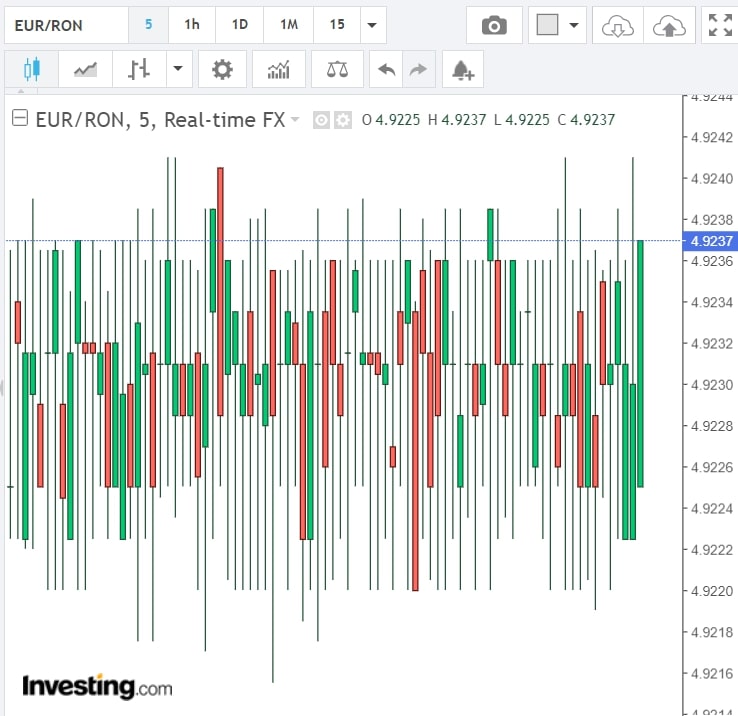Image resolution: width=738 pixels, height=716 pixels.
Task: Collapse the EUR/RON legend box
Action: (x=19, y=120)
